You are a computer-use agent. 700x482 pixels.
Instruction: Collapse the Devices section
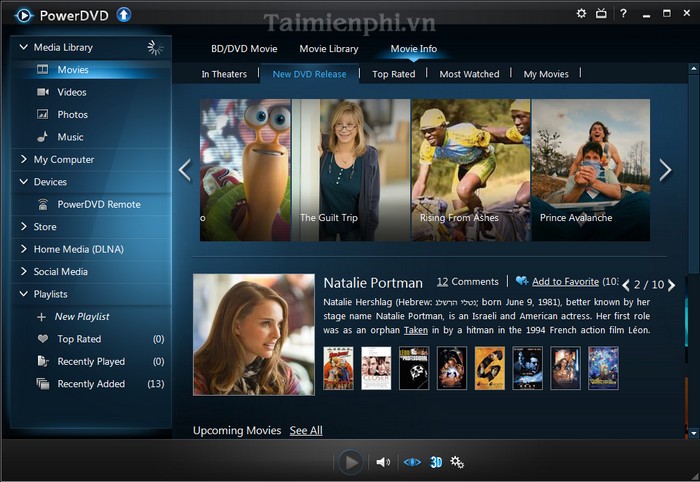24,182
